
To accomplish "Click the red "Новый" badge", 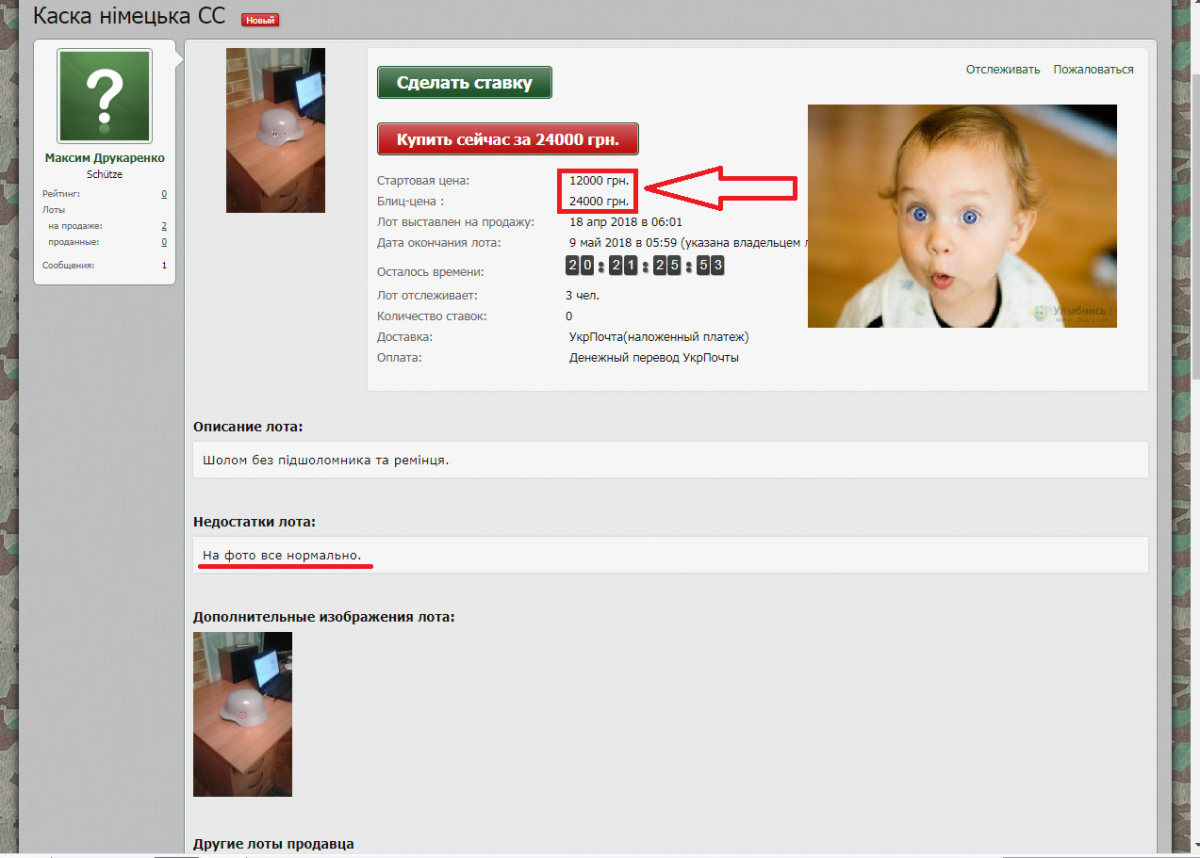I will tap(260, 20).
